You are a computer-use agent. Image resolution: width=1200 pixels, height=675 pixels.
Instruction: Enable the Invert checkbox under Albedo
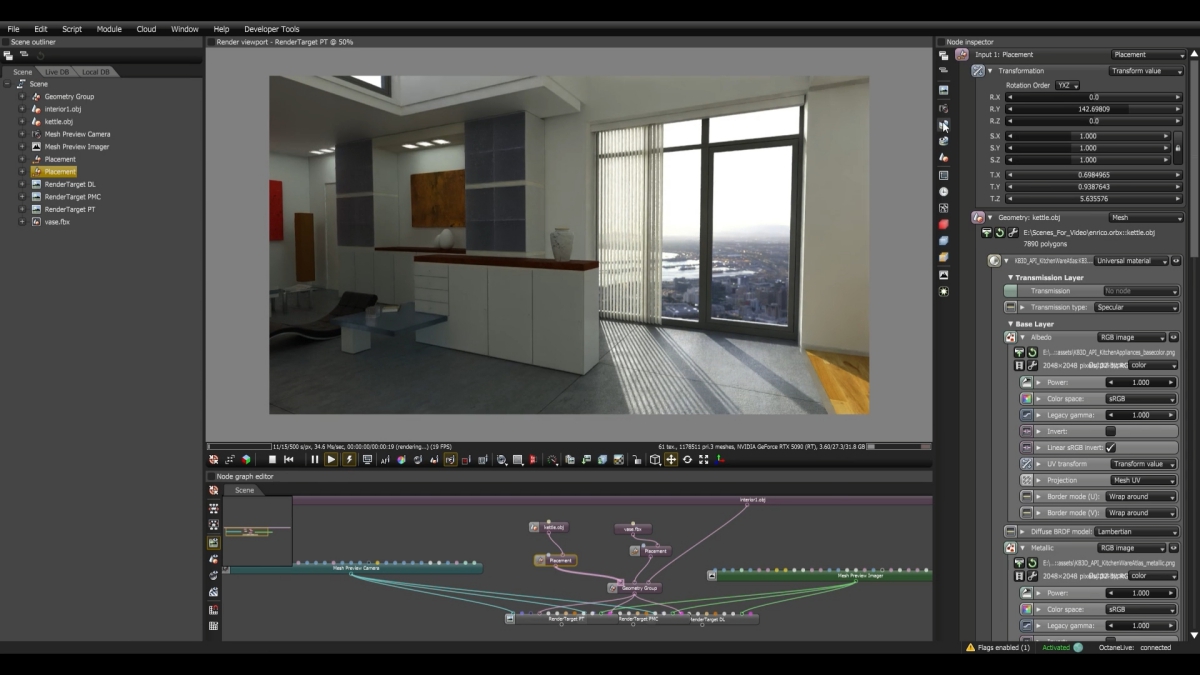(x=1110, y=431)
